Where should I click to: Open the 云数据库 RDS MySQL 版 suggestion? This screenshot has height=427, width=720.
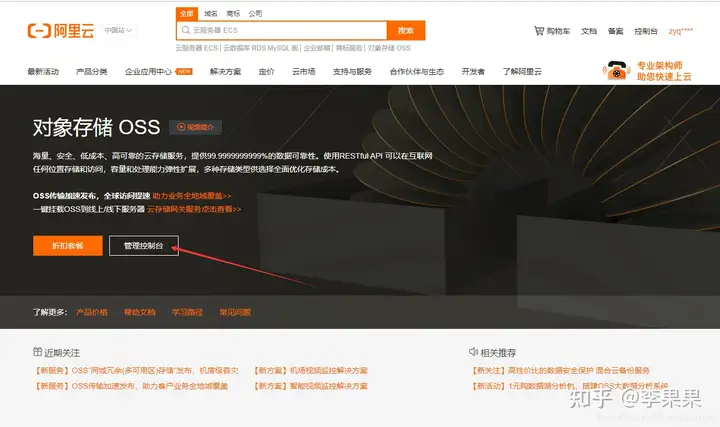(261, 48)
